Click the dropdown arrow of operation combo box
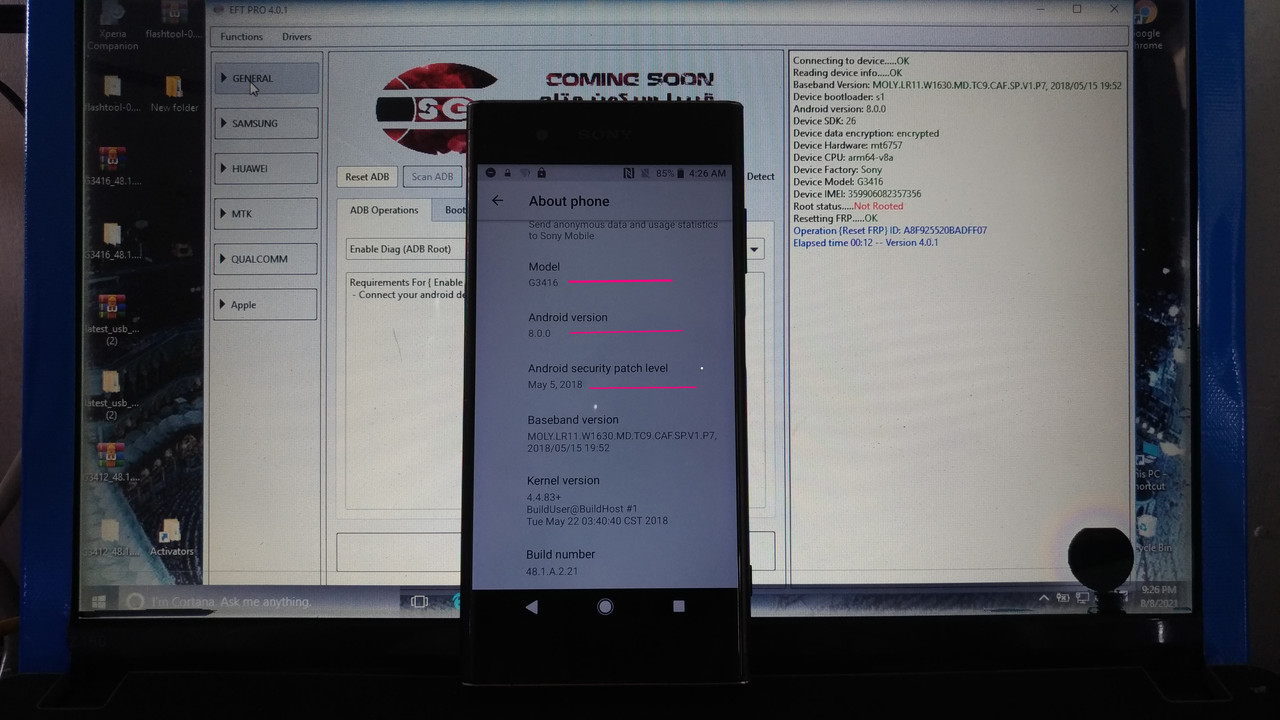Image resolution: width=1280 pixels, height=720 pixels. pos(754,249)
